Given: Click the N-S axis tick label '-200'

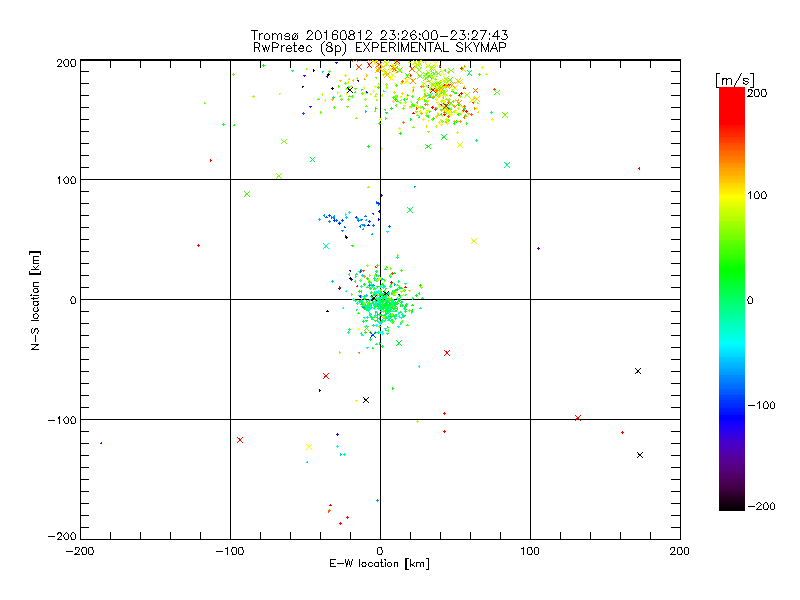Looking at the screenshot, I should pyautogui.click(x=62, y=536).
